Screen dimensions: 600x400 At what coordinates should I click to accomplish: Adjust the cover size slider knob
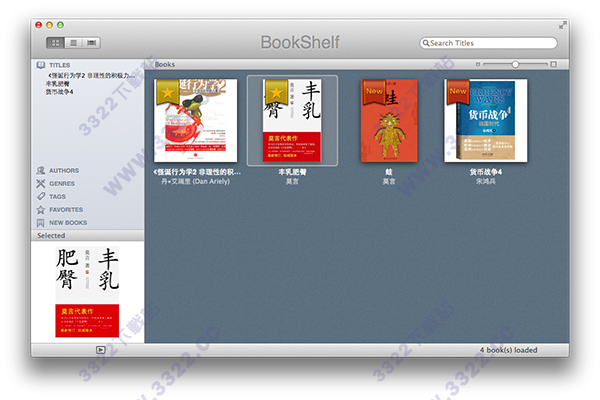point(515,64)
